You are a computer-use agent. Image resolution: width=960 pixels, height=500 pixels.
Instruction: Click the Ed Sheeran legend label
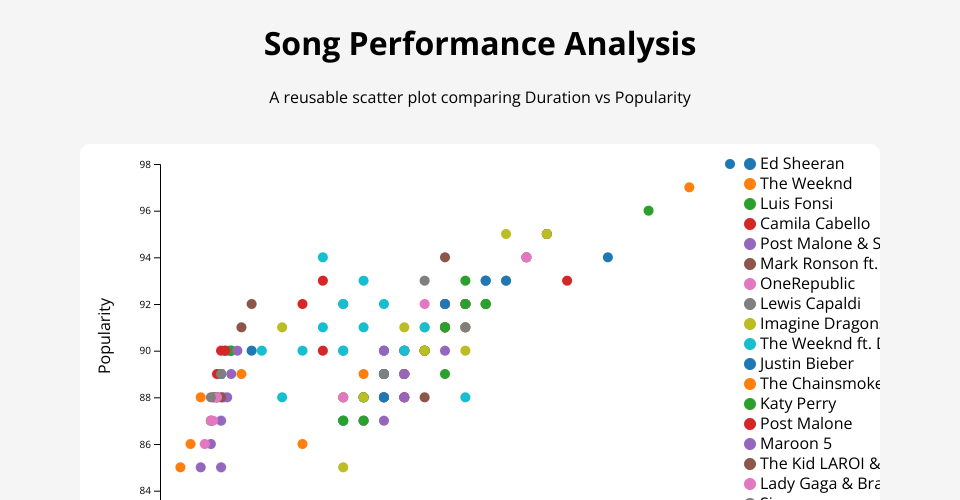801,164
